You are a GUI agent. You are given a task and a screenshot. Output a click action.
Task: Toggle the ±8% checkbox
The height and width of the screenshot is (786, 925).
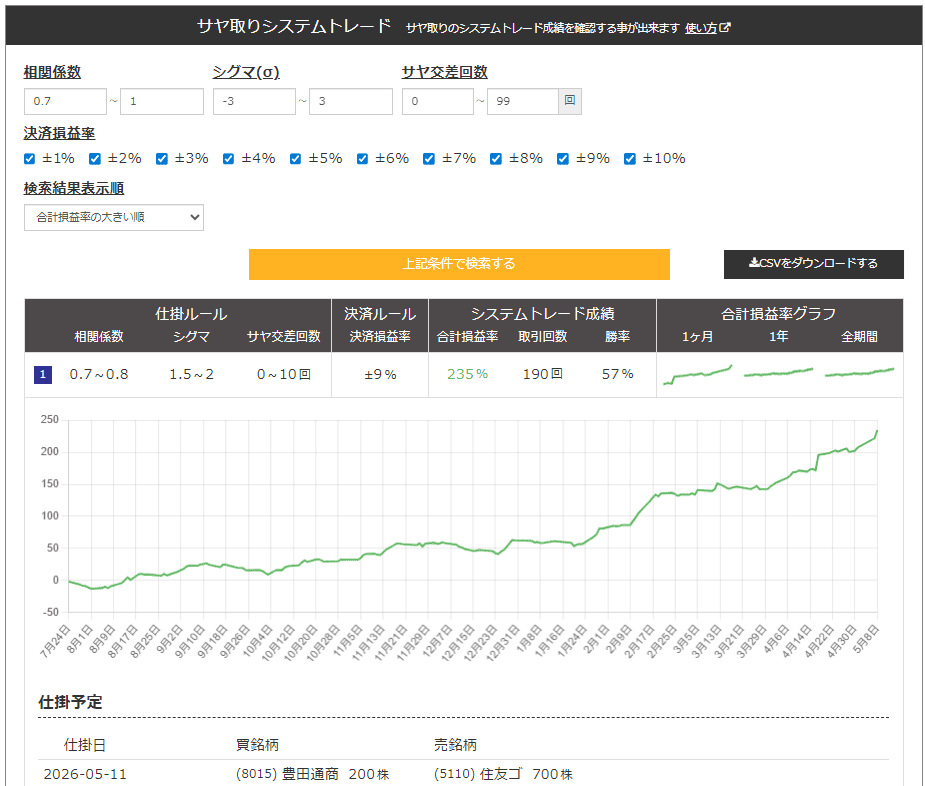pos(496,159)
